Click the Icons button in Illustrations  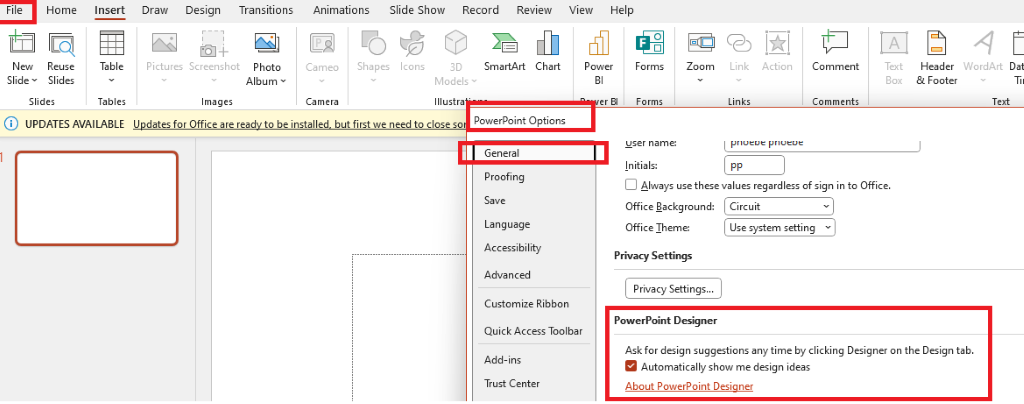coord(412,52)
